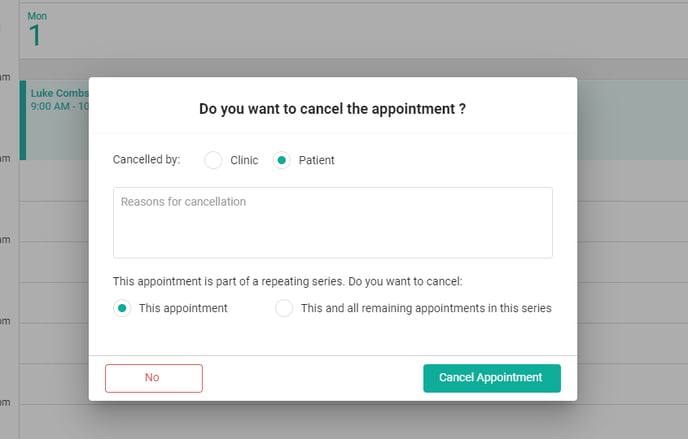Click the "Mon" day label
Screen dimensions: 688x439
pyautogui.click(x=37, y=16)
